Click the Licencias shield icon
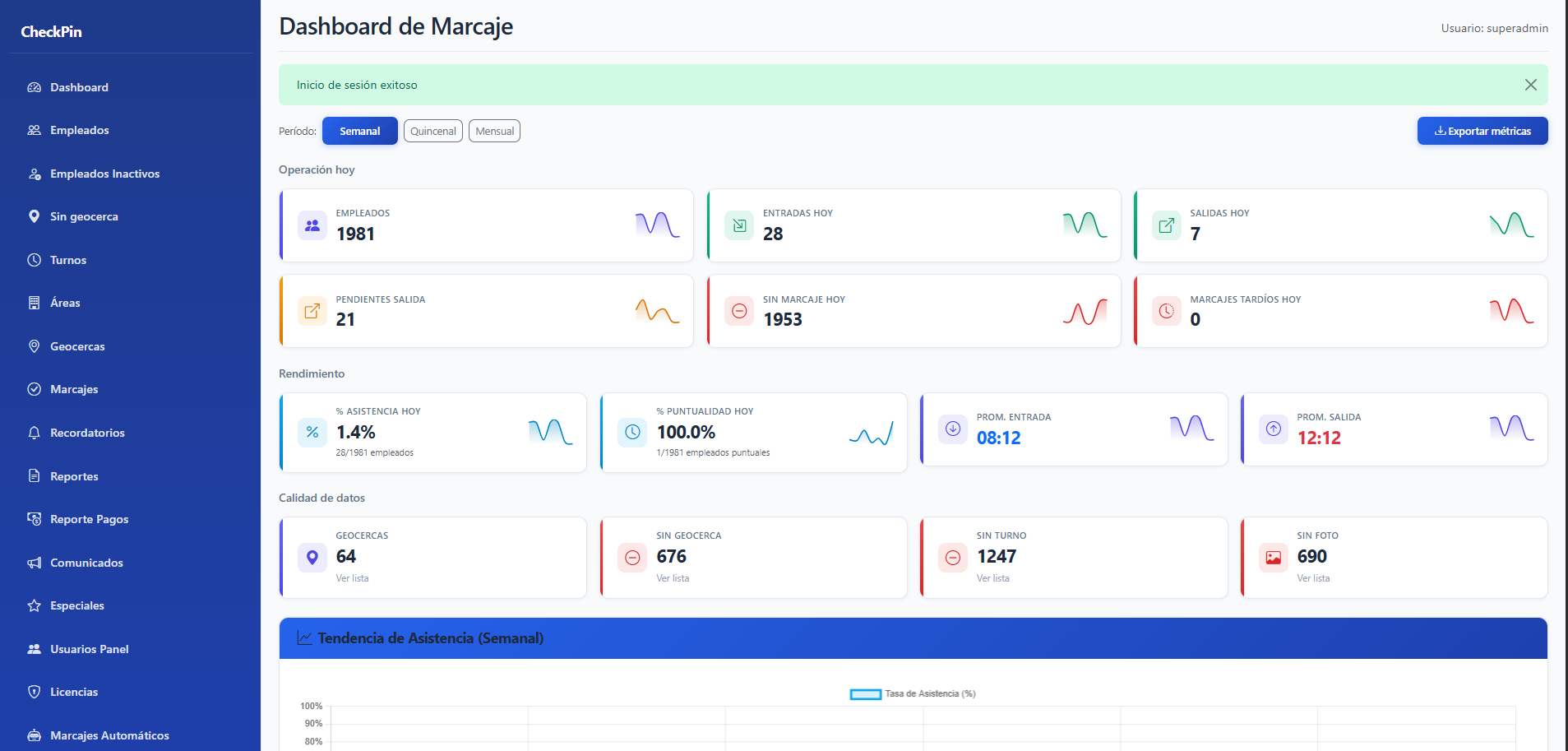Screen dimensions: 1568x751 click(34, 692)
